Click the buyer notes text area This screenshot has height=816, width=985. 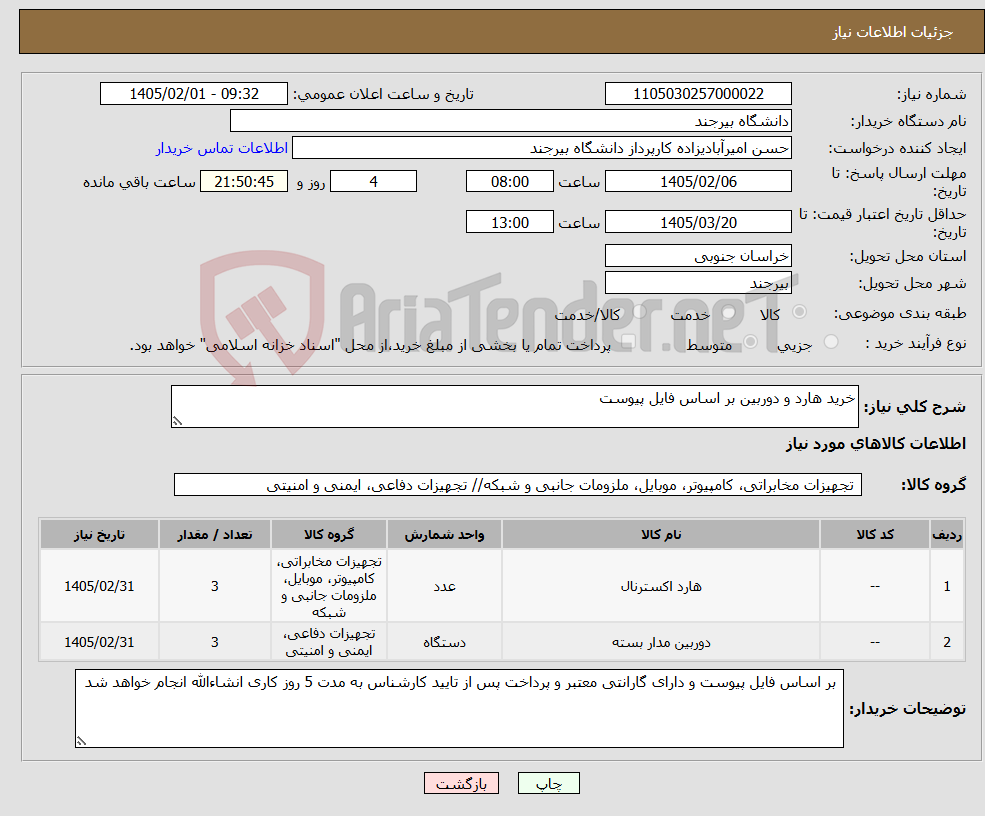459,708
